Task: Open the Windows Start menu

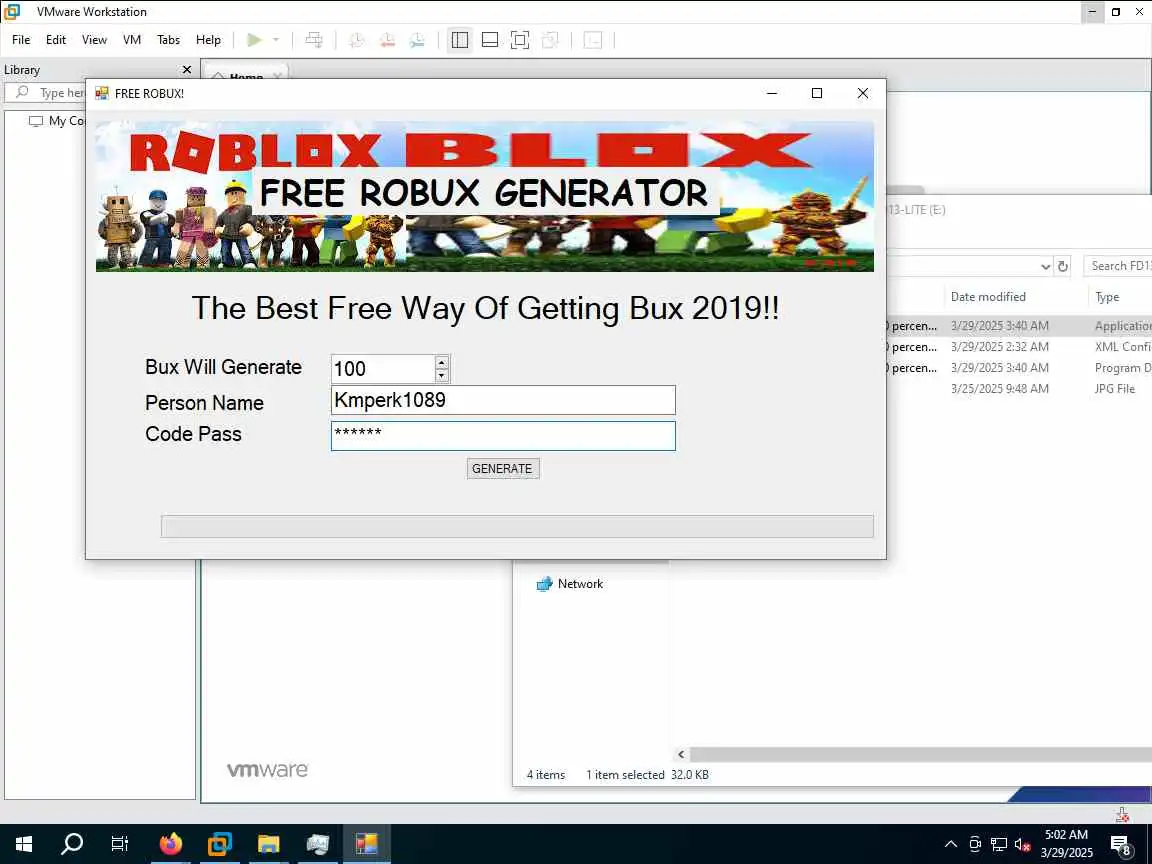Action: tap(24, 843)
